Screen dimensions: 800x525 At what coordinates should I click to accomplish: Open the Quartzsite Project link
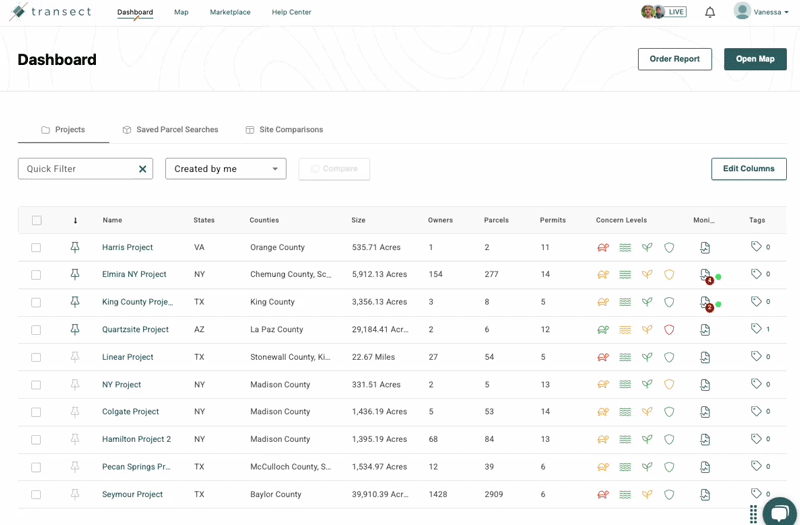135,330
